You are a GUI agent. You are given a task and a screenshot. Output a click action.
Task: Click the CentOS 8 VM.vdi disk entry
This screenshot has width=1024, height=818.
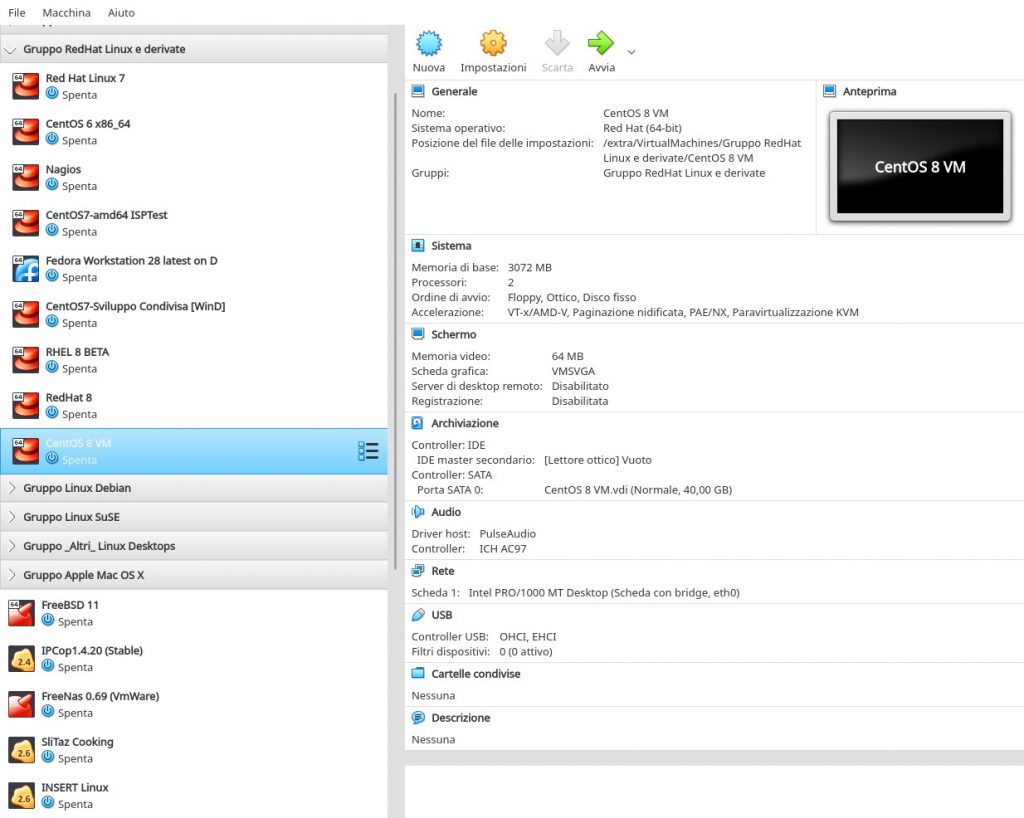[x=637, y=490]
